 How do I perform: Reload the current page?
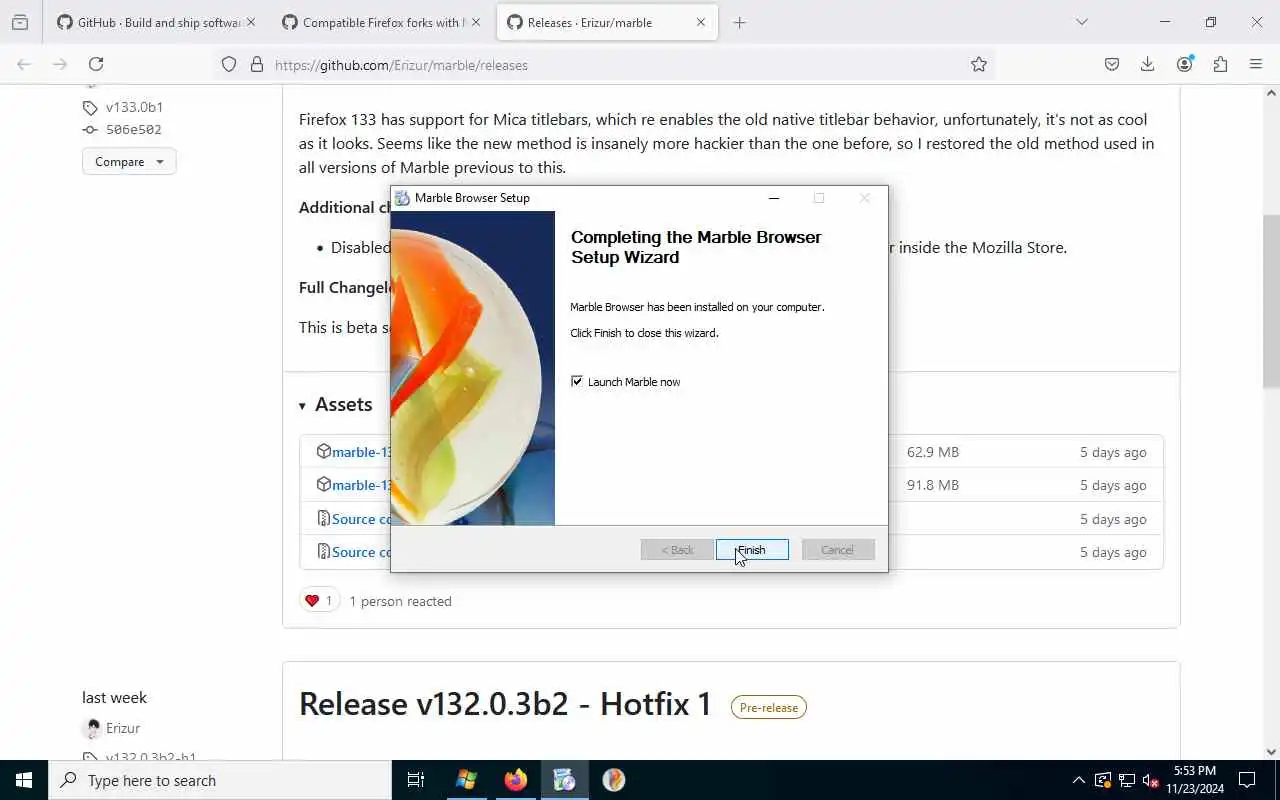(x=96, y=64)
